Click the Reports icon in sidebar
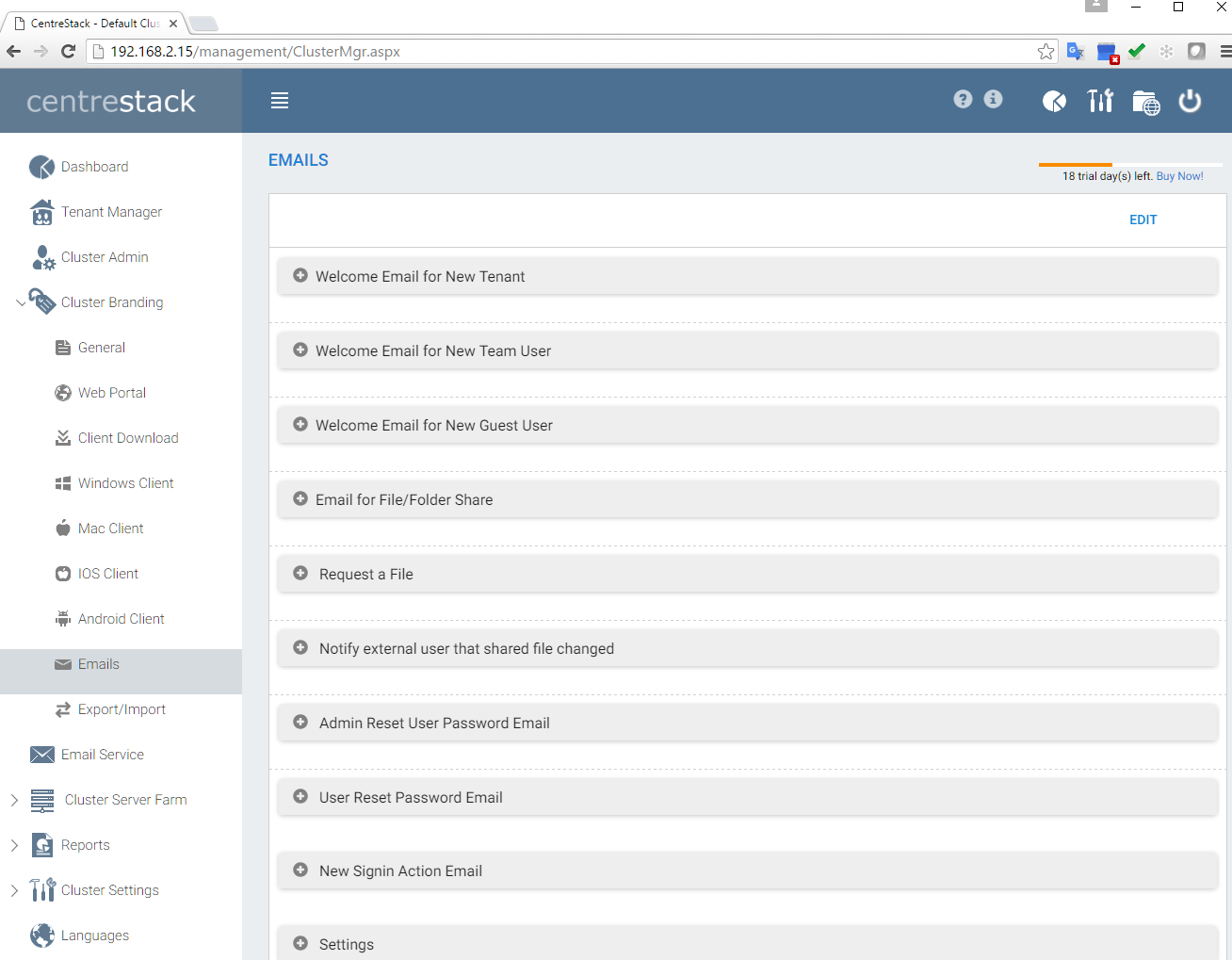Image resolution: width=1232 pixels, height=960 pixels. coord(42,845)
